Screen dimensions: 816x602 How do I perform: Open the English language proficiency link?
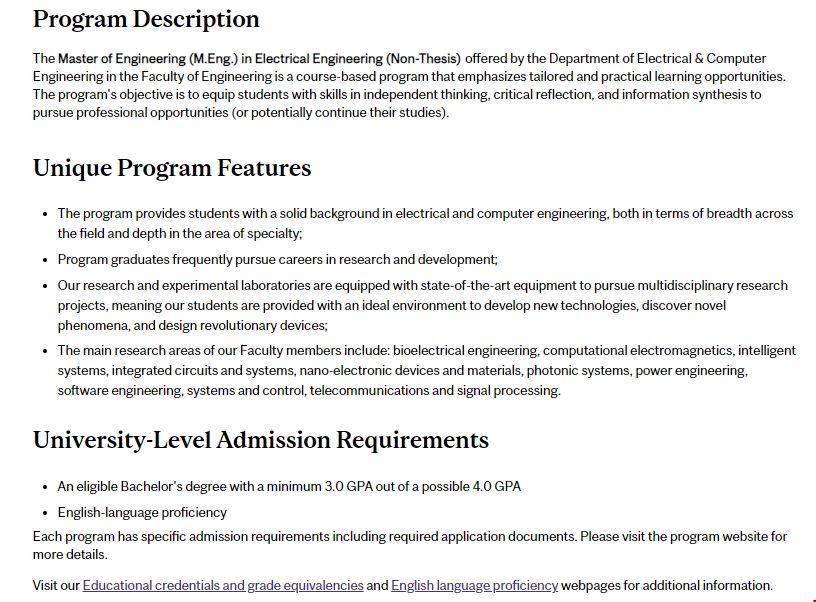474,585
